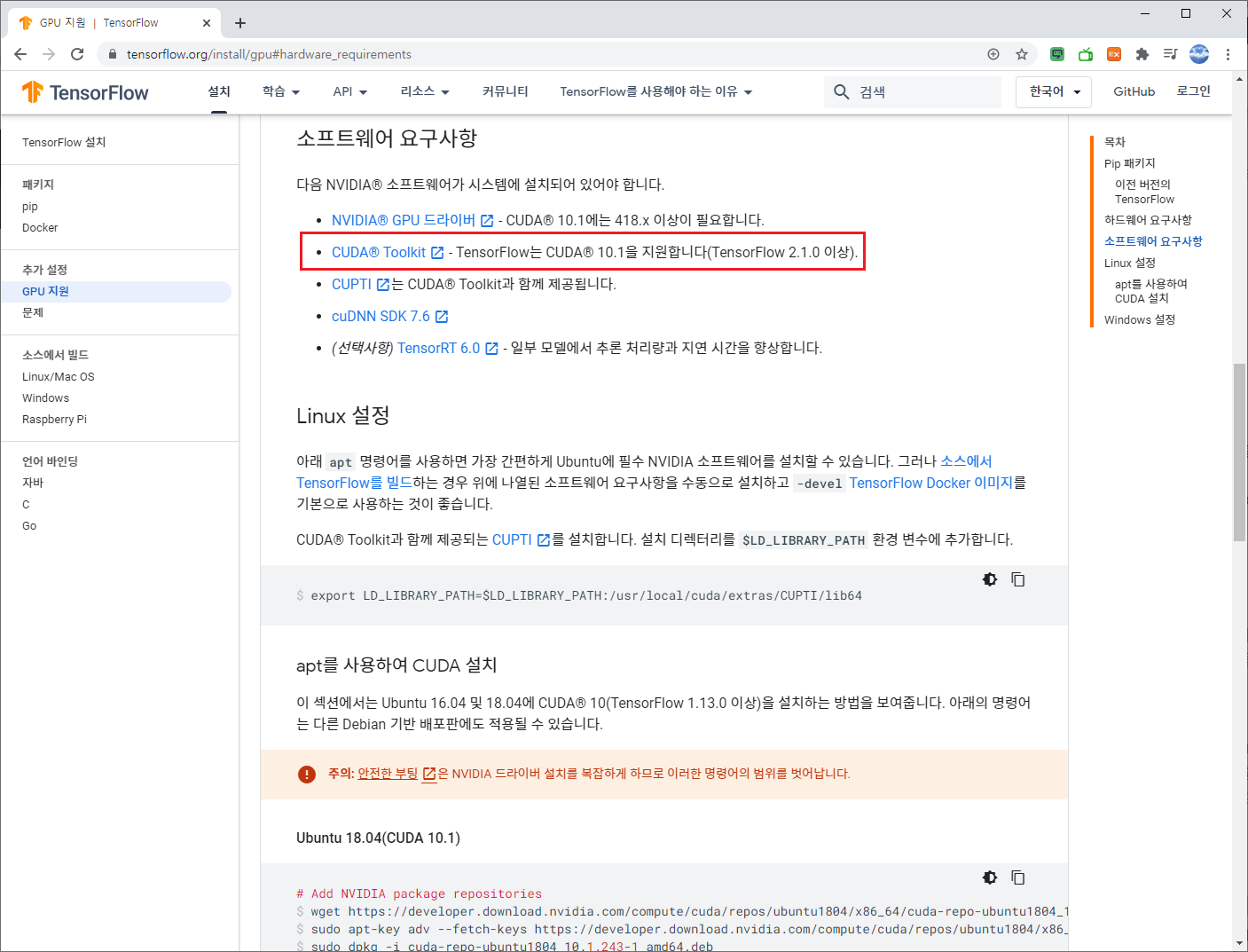Expand the API dropdown menu
The height and width of the screenshot is (952, 1248).
coord(349,91)
